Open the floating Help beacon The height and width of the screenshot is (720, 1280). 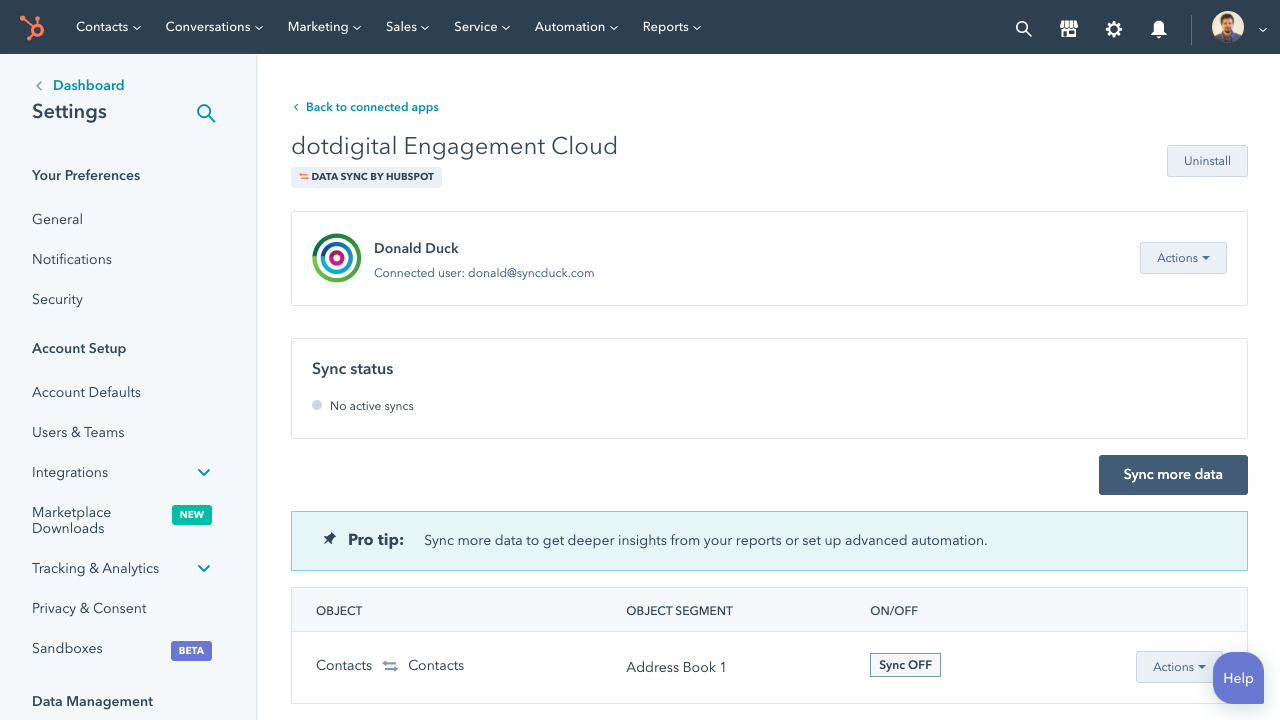click(x=1238, y=678)
